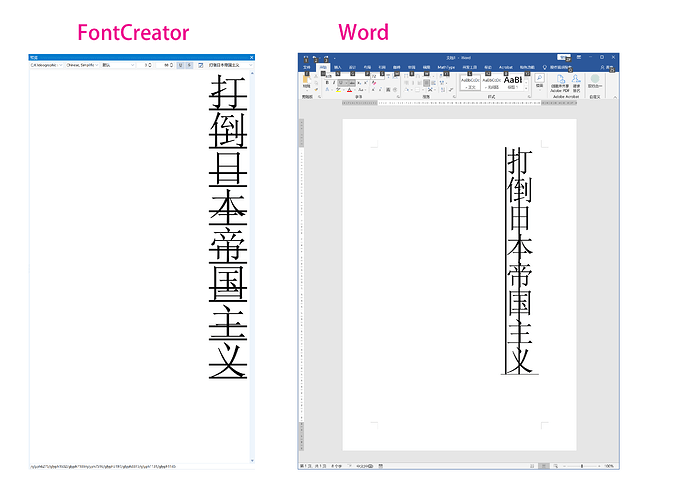
Task: Click Format Painter in Word's clipboard group
Action: 316,89
